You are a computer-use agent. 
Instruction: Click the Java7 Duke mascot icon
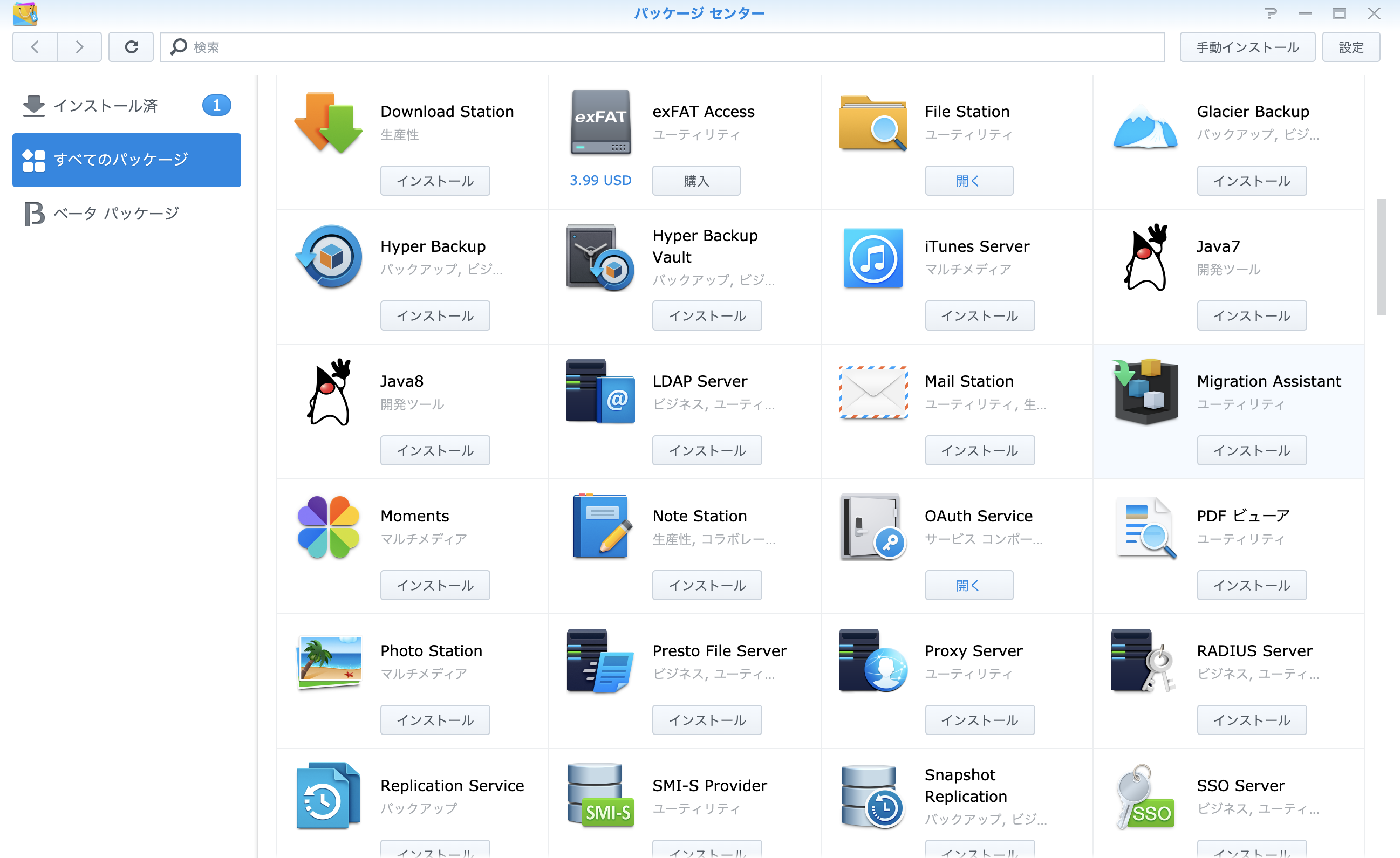coord(1145,257)
